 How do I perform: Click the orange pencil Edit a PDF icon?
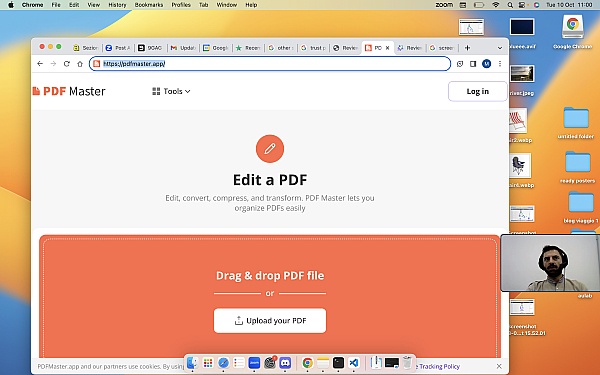pyautogui.click(x=270, y=149)
